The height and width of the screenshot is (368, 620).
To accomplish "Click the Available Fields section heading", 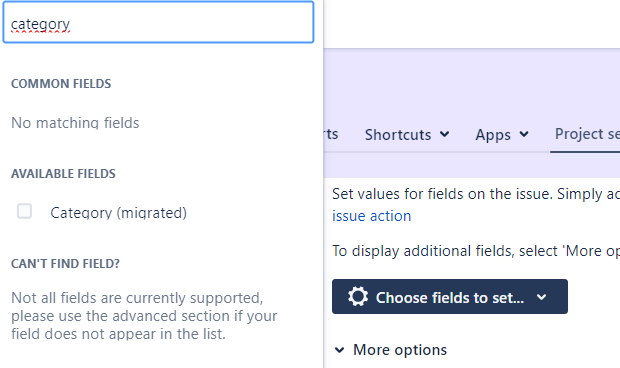I will click(x=63, y=174).
